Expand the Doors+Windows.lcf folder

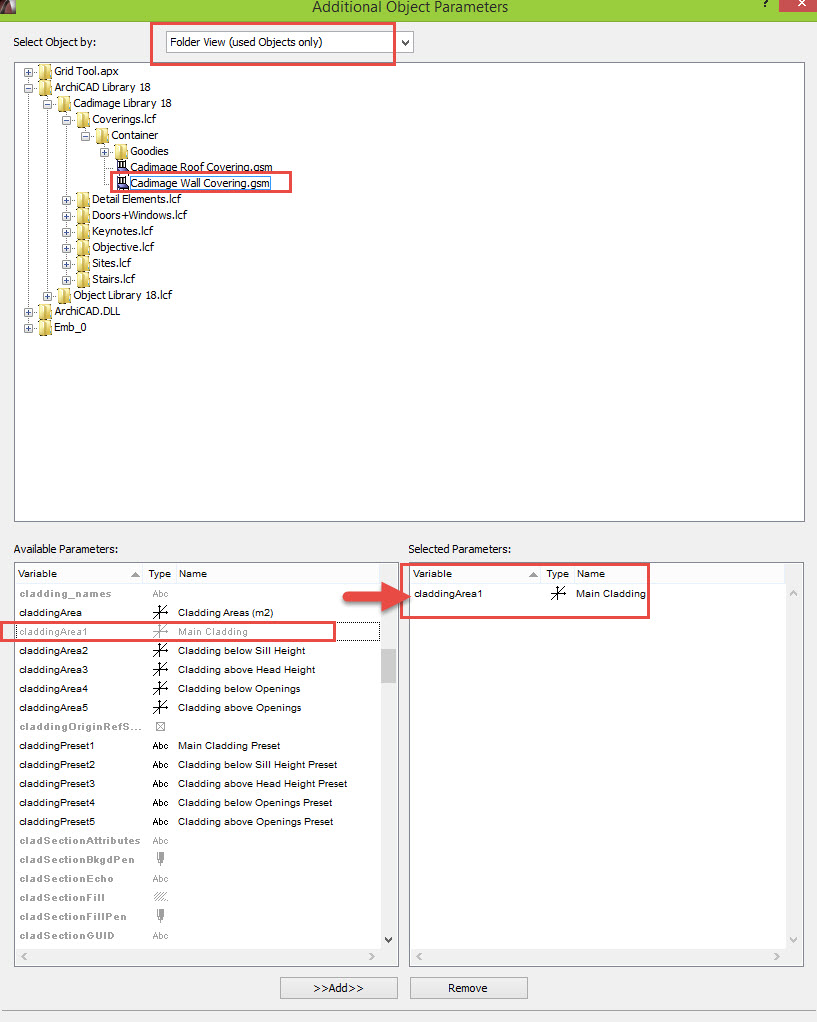click(x=66, y=216)
